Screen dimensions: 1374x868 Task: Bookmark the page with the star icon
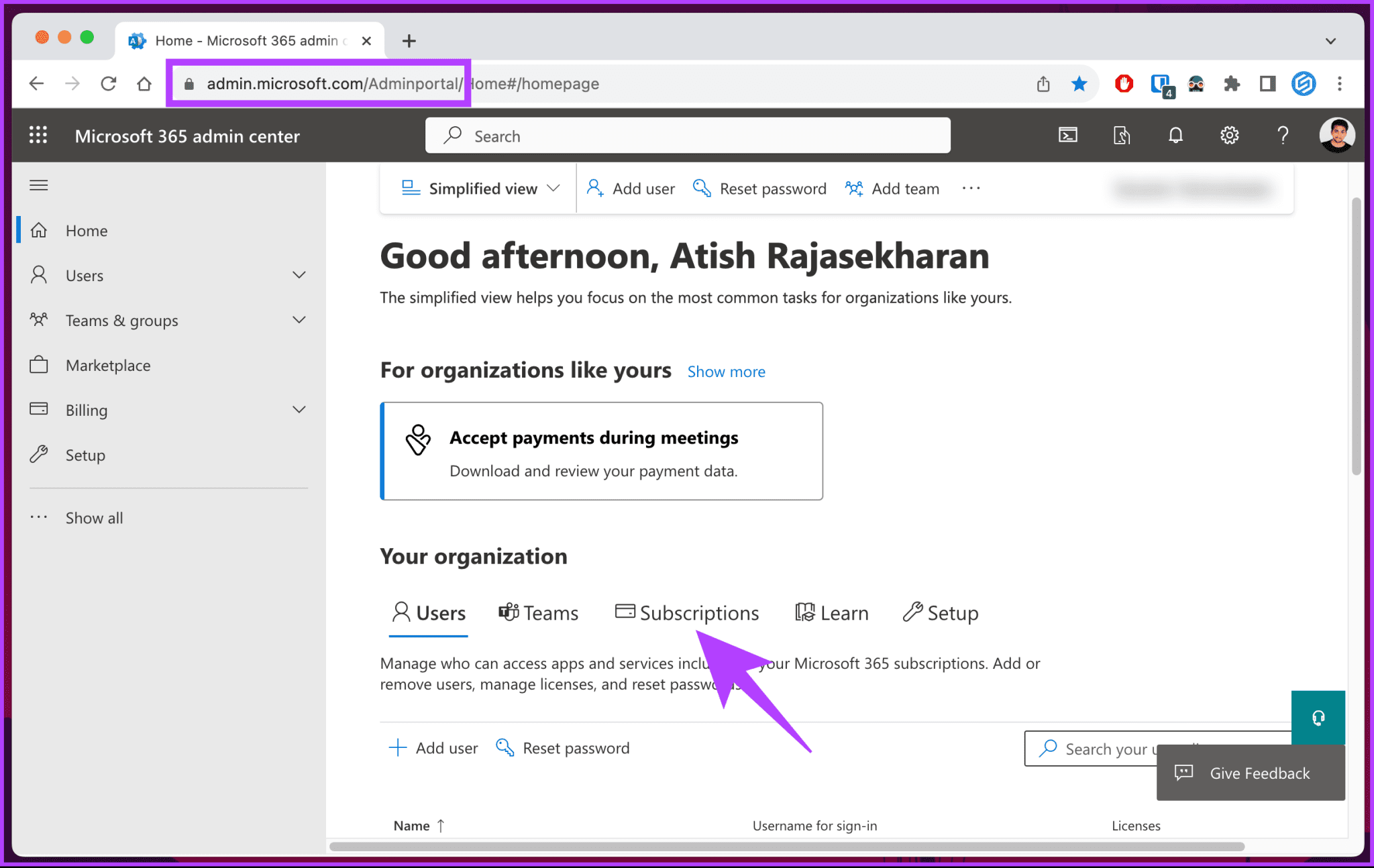pyautogui.click(x=1078, y=83)
